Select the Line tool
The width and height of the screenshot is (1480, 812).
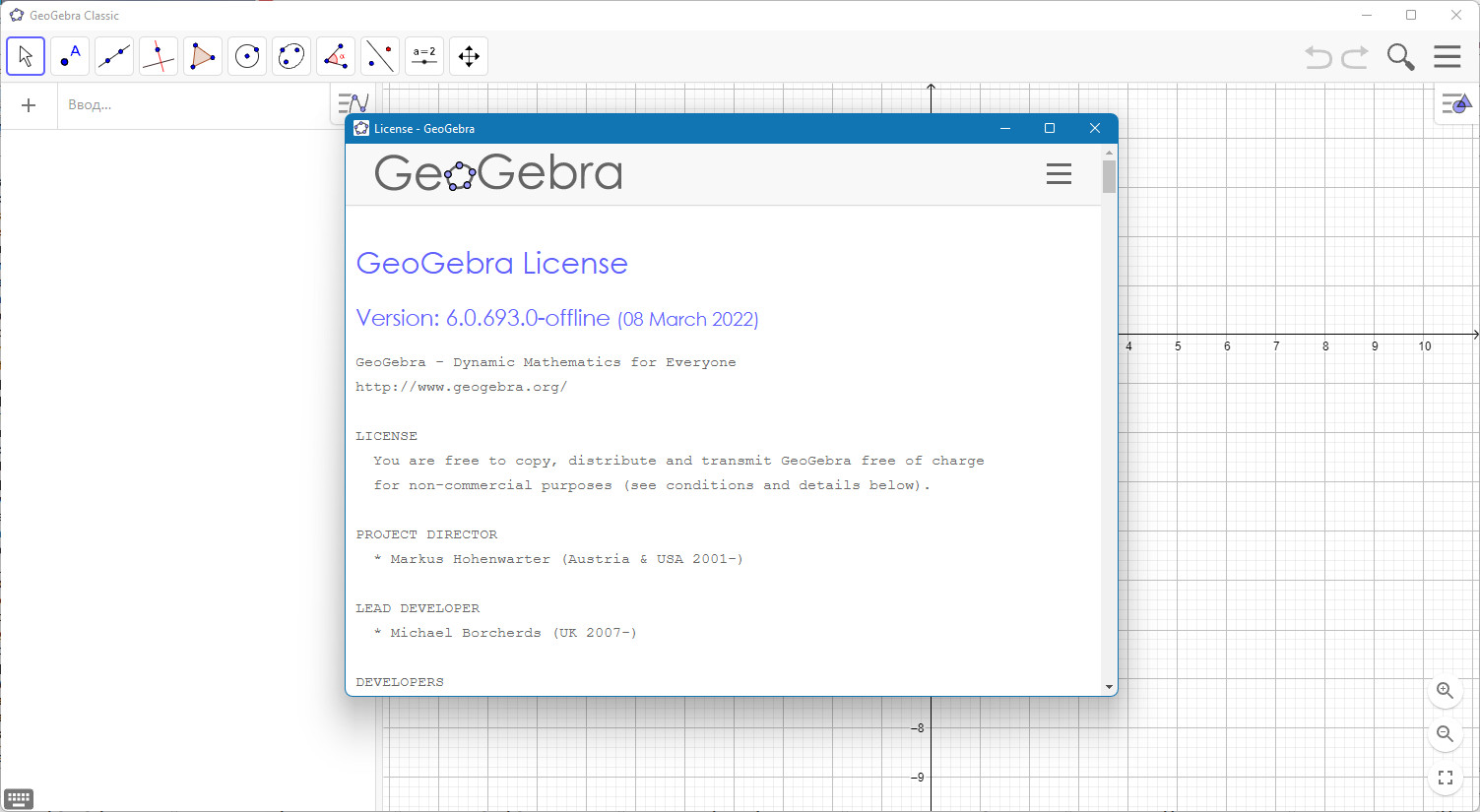click(114, 56)
